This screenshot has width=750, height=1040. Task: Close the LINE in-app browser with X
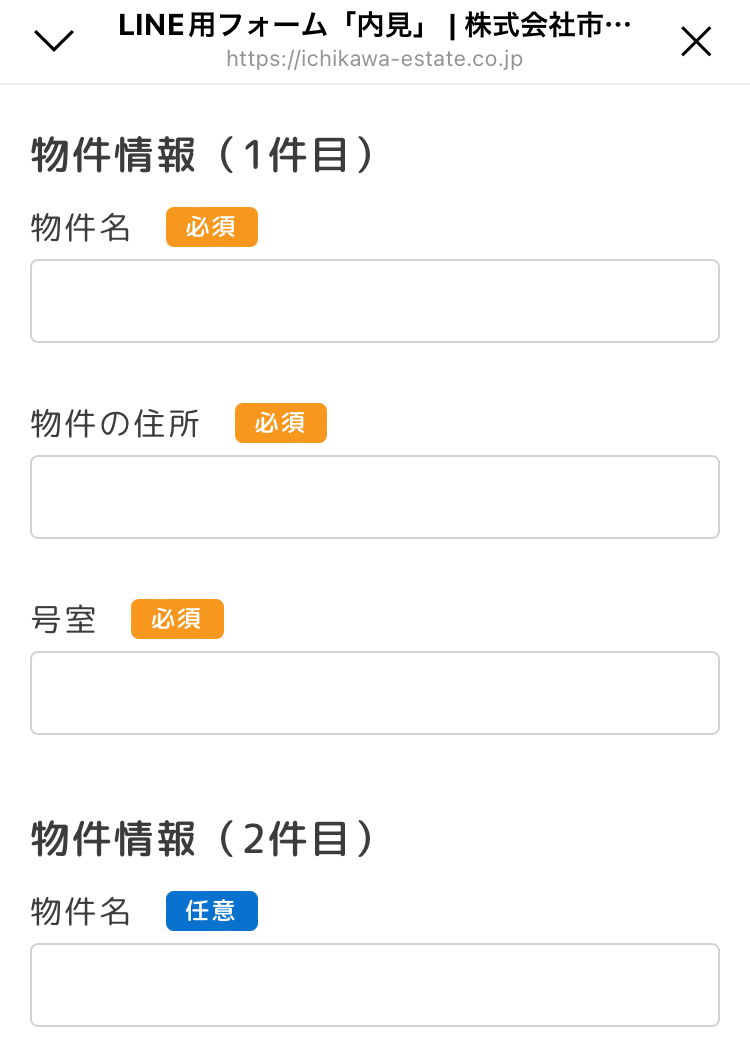[696, 41]
